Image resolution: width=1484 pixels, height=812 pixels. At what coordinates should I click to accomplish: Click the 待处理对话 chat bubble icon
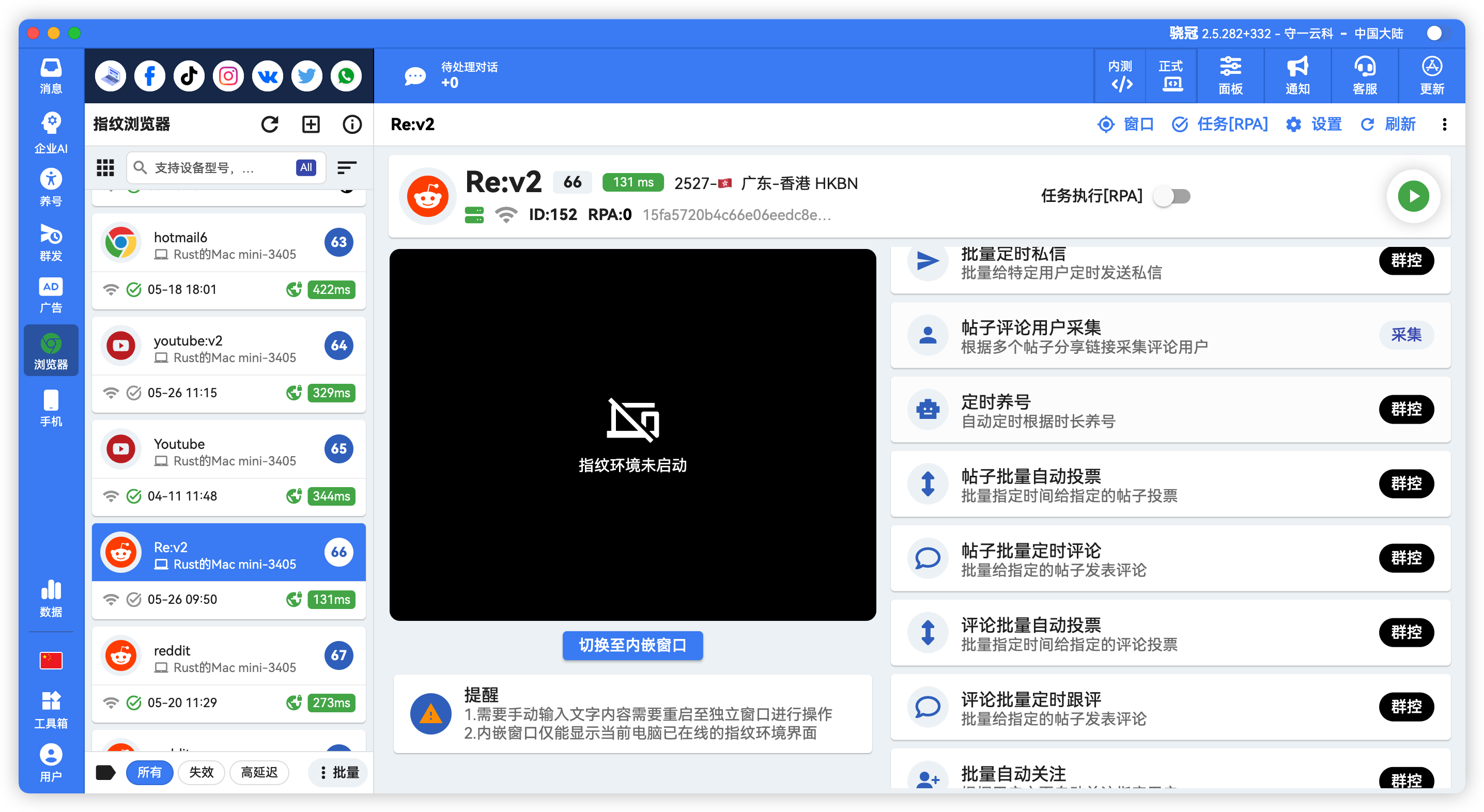[415, 76]
